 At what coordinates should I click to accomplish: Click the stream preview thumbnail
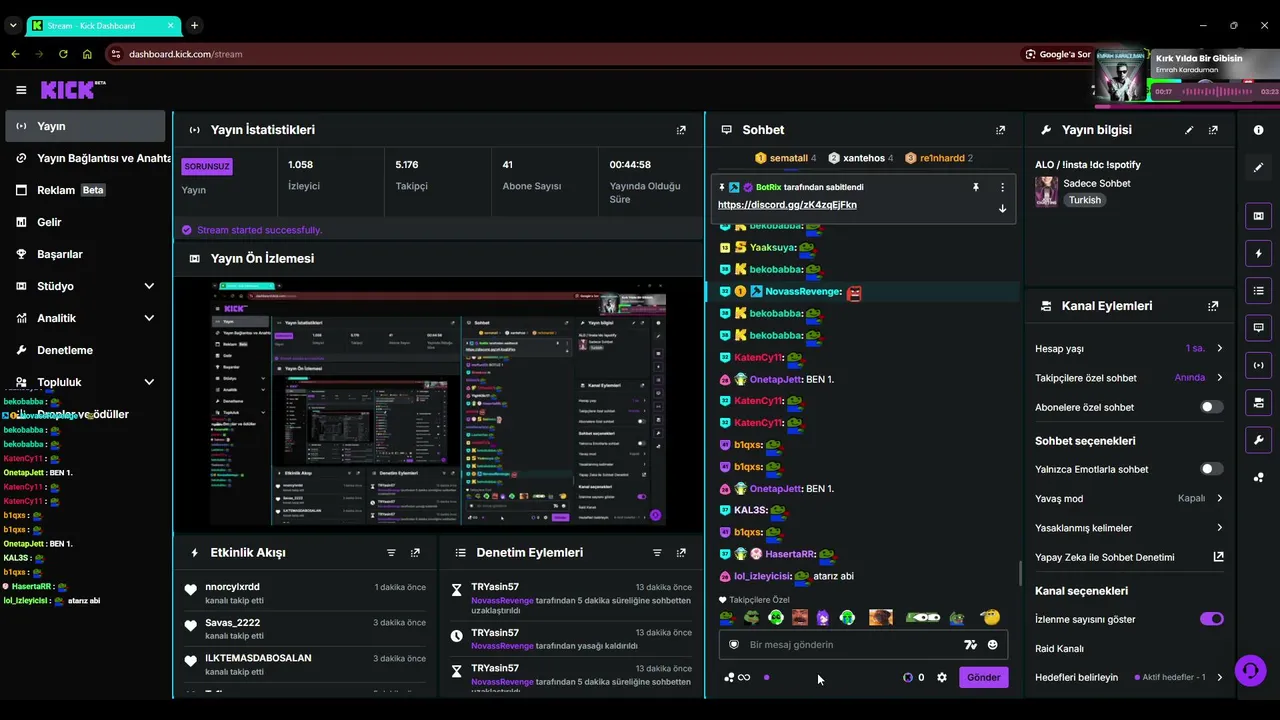pos(438,403)
